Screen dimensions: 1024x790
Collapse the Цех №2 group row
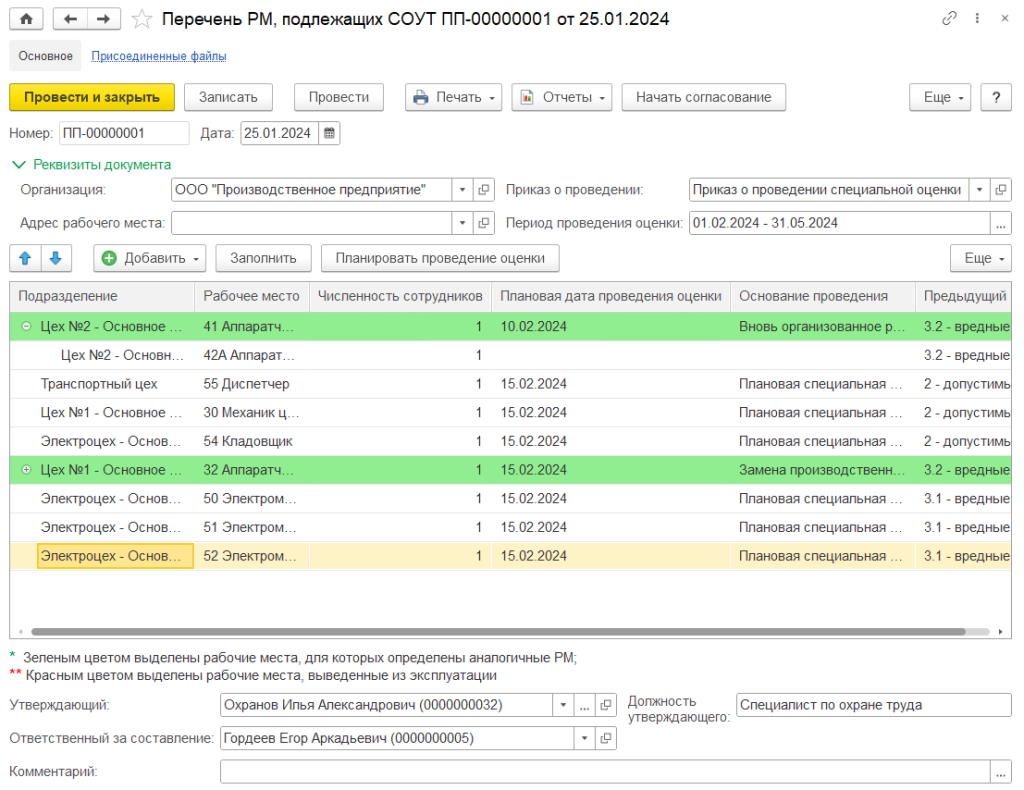[x=26, y=326]
